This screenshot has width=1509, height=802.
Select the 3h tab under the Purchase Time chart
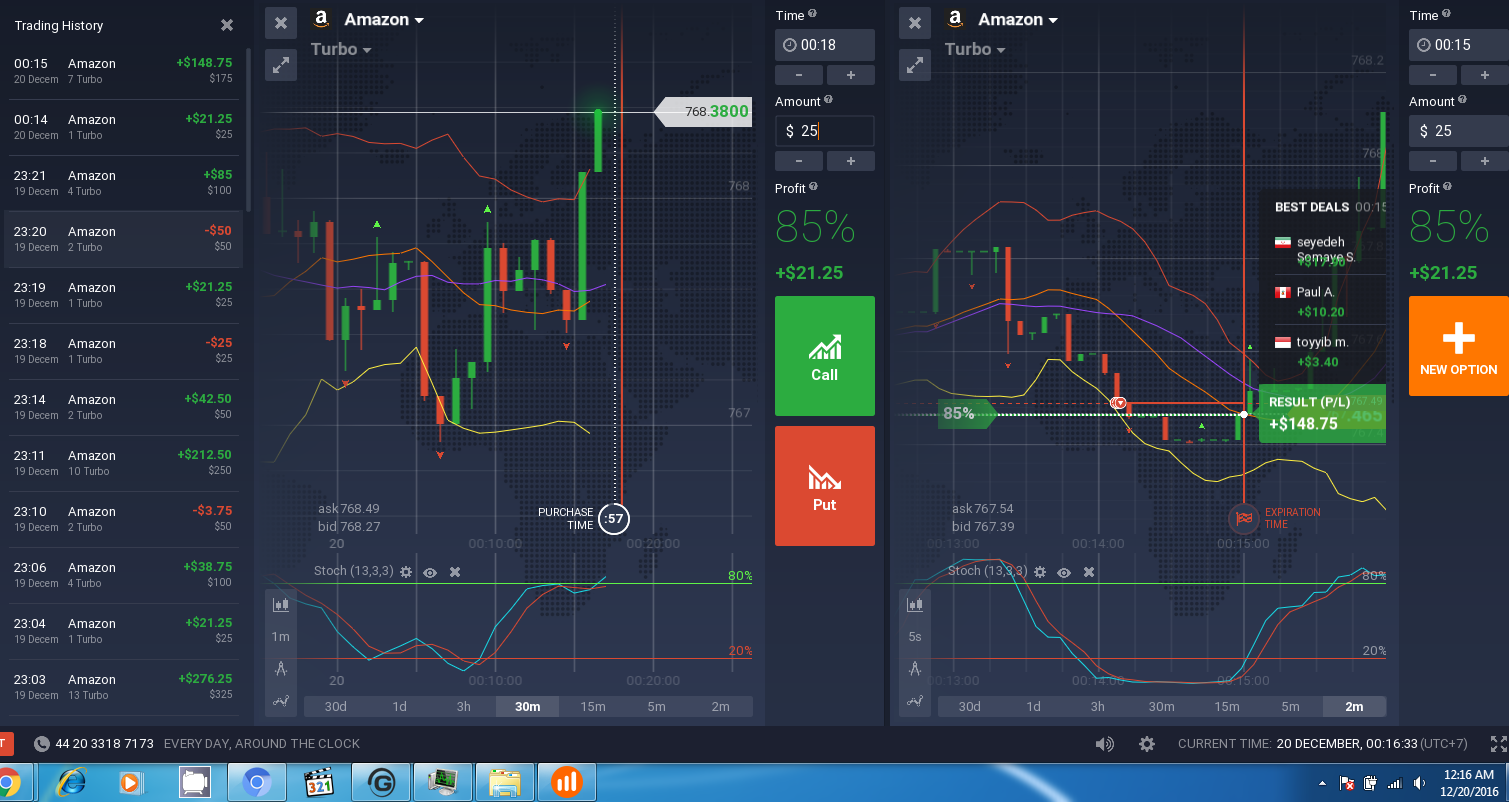tap(464, 706)
